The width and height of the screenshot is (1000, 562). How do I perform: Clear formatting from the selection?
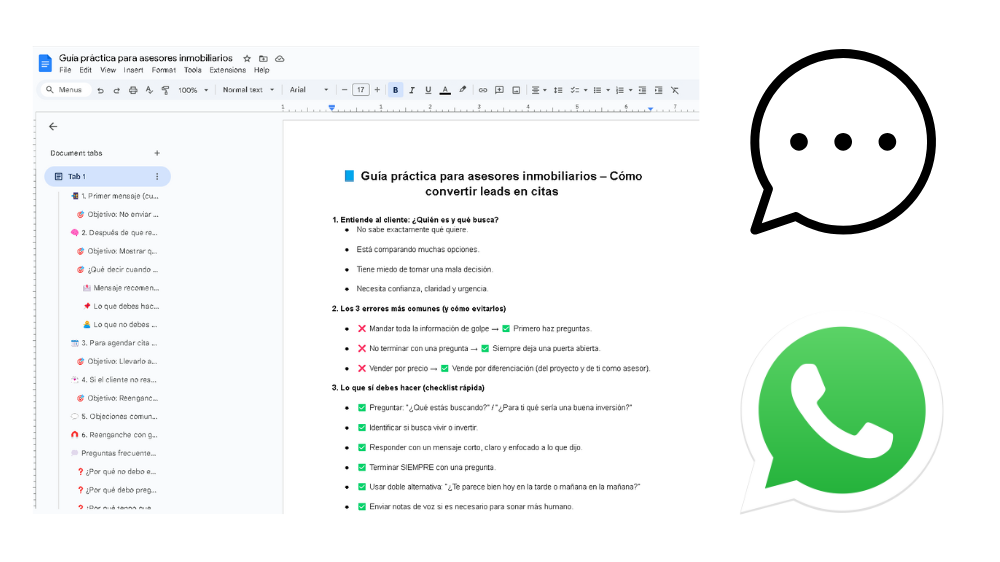coord(675,90)
